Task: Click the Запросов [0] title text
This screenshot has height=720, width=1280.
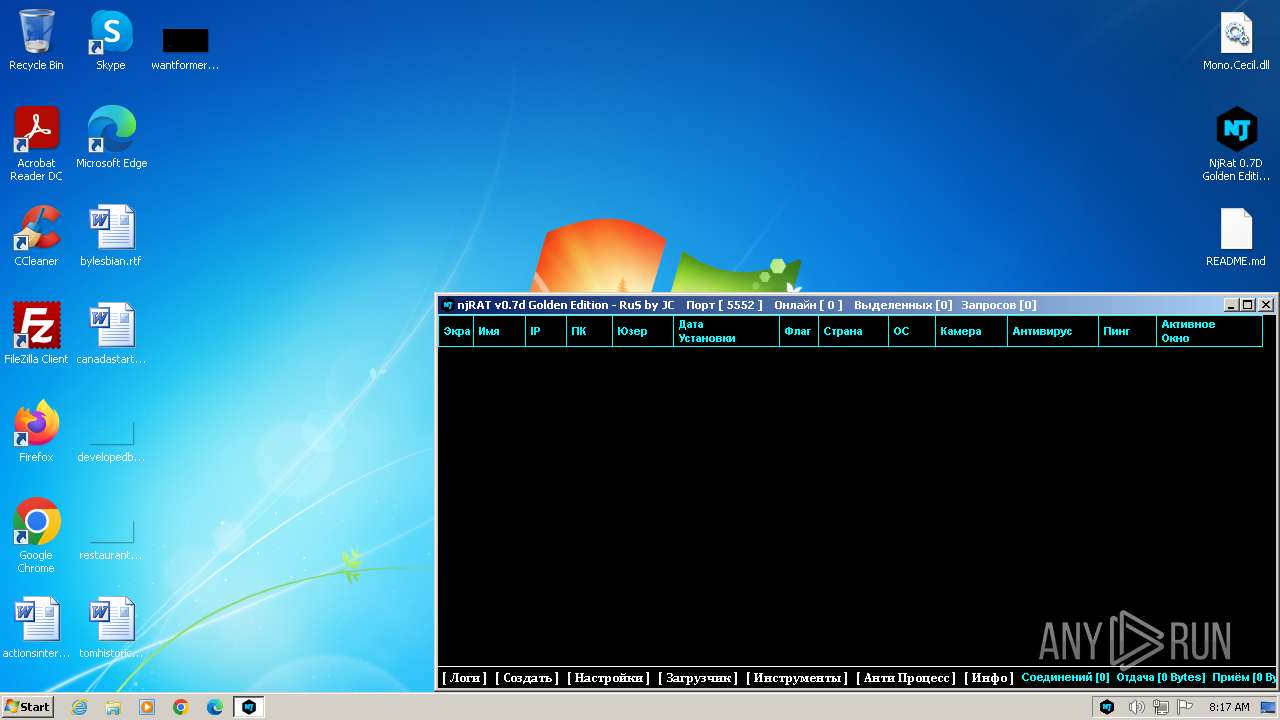Action: [x=999, y=305]
